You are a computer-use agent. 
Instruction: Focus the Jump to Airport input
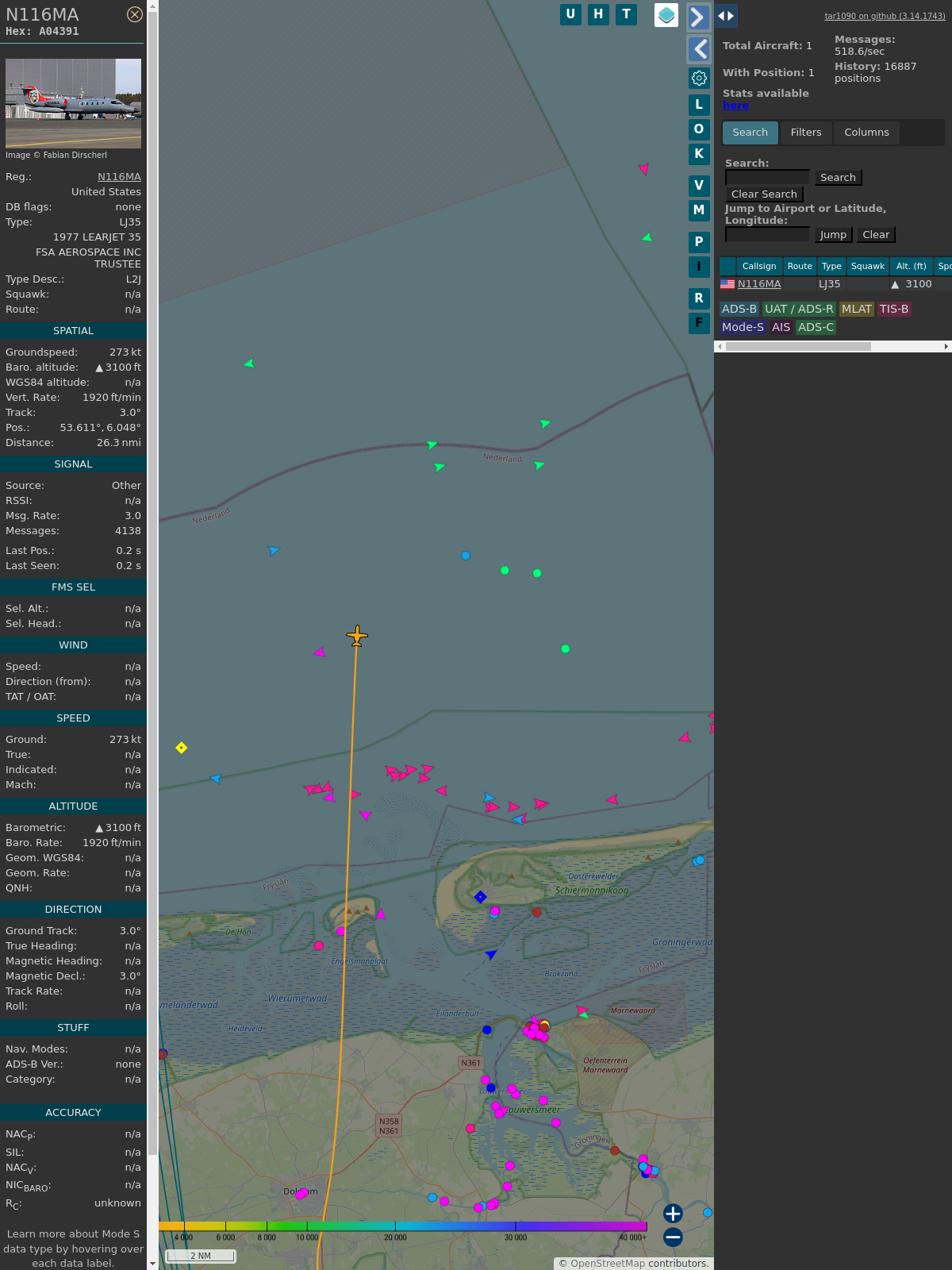click(767, 234)
